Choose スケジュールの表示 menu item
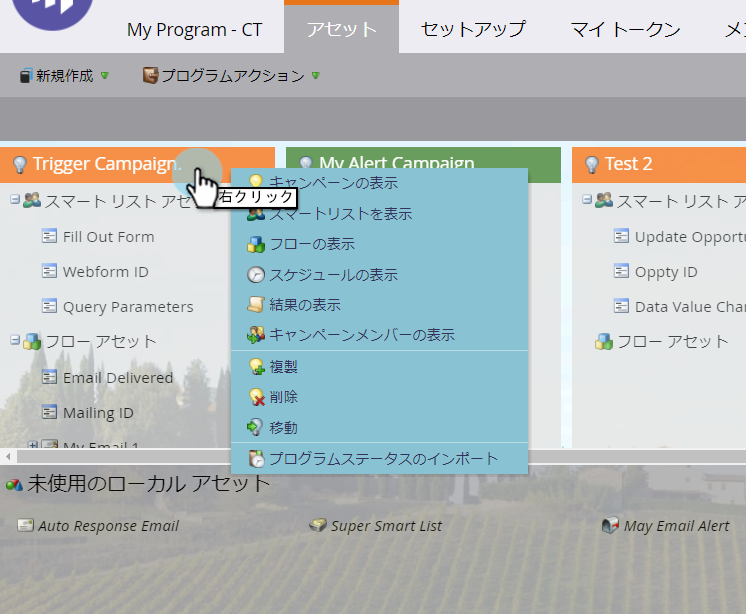 (379, 275)
